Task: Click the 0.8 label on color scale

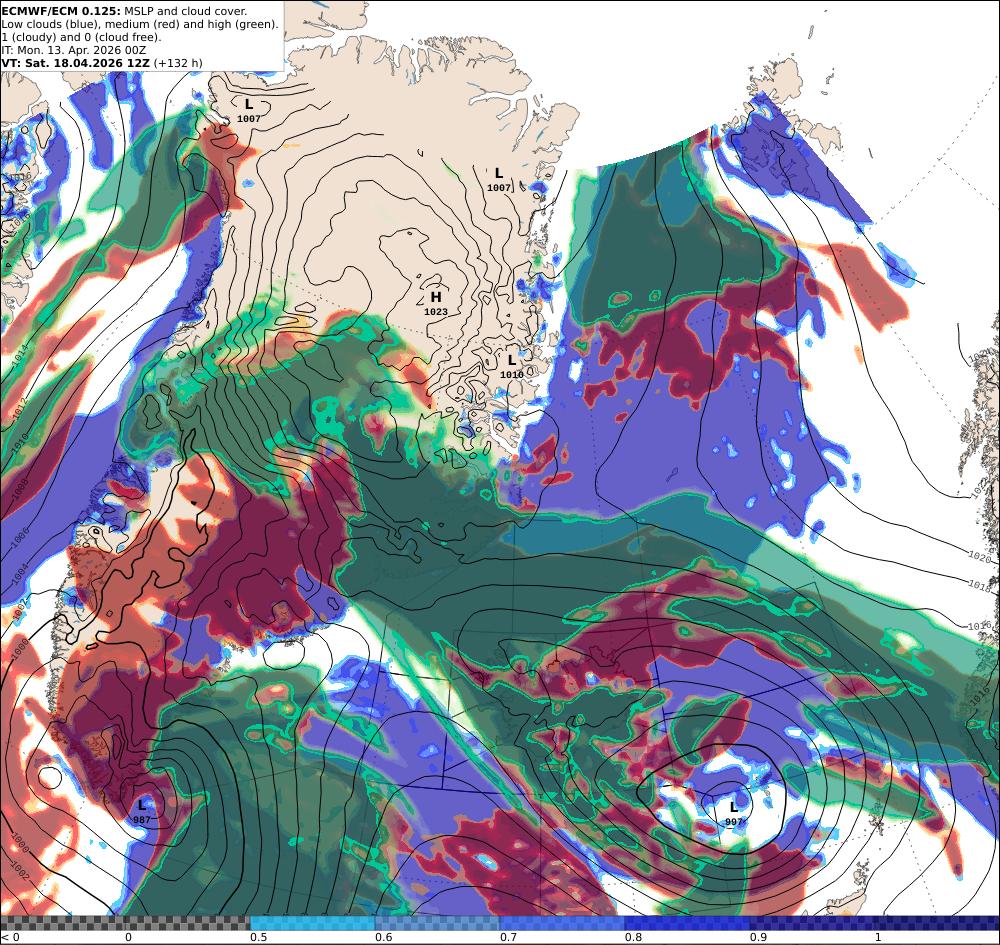Action: tap(633, 937)
